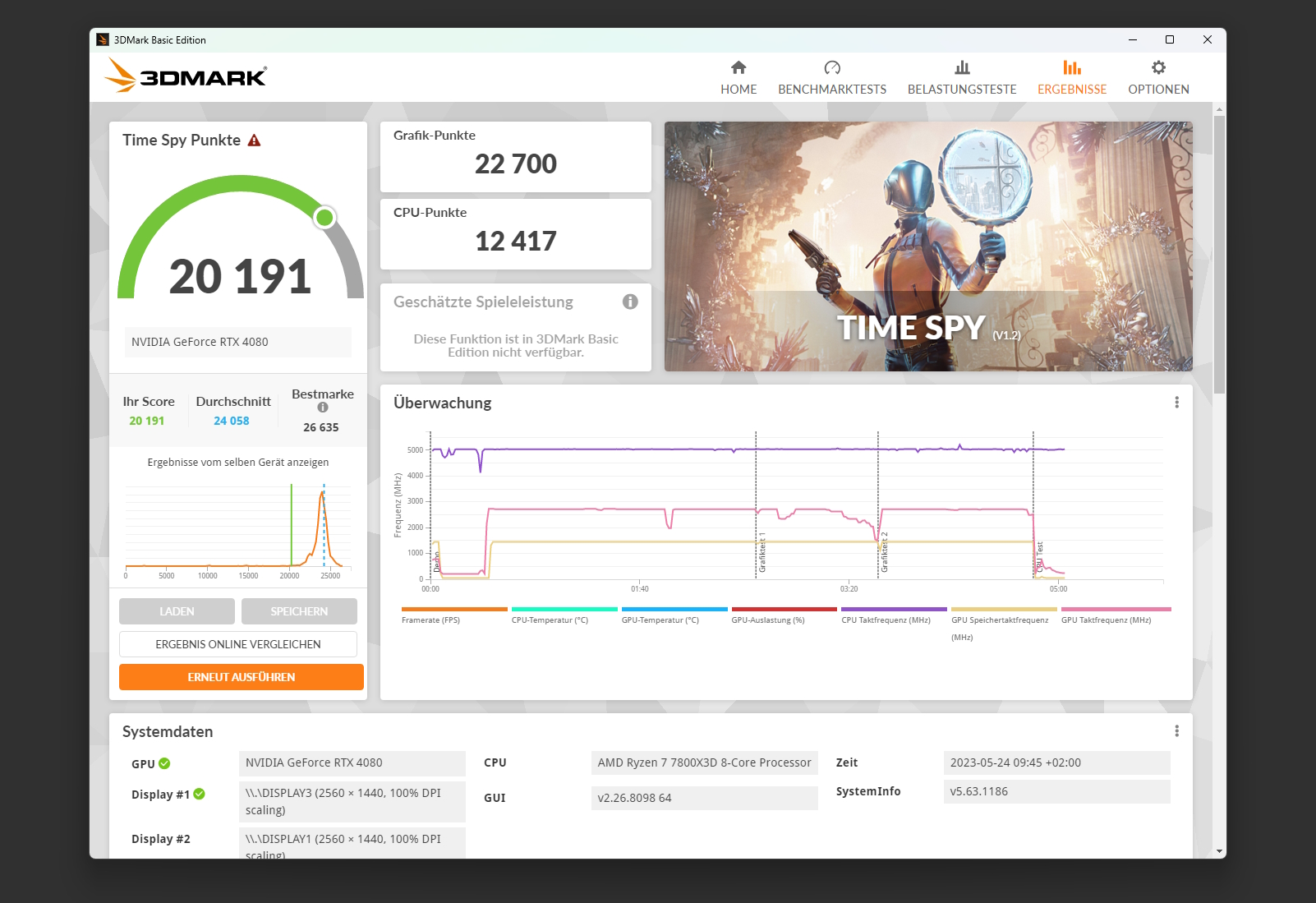The image size is (1316, 903).
Task: Click the Ihr Score value 20 191
Action: (147, 421)
